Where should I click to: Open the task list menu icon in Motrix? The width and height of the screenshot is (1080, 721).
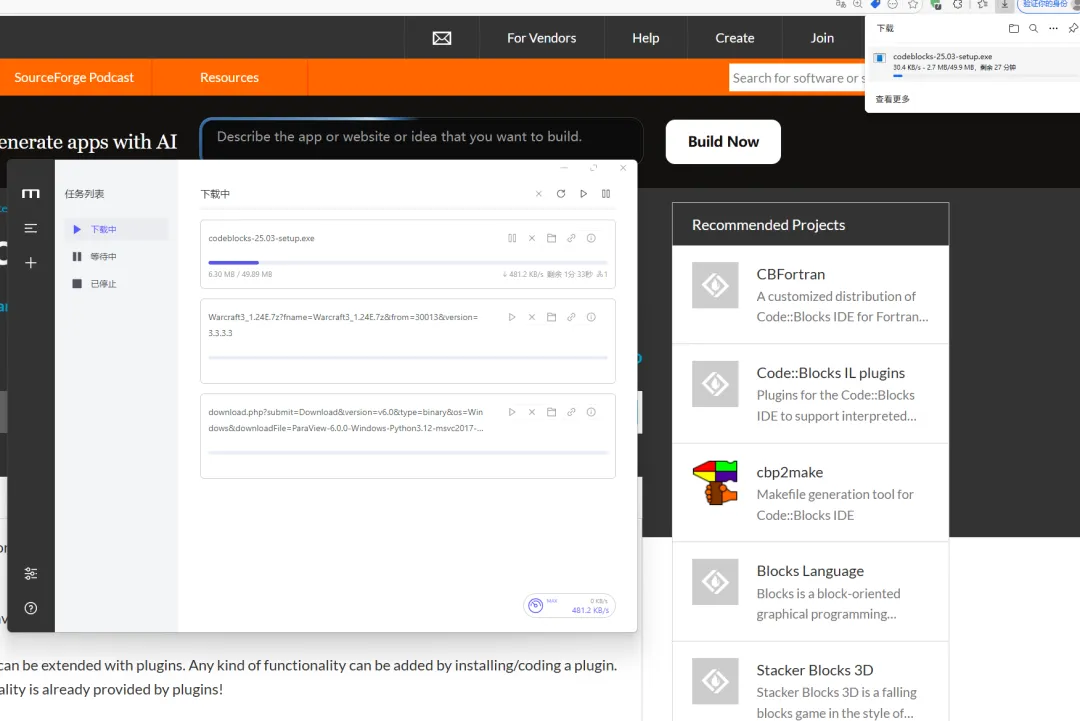click(30, 228)
